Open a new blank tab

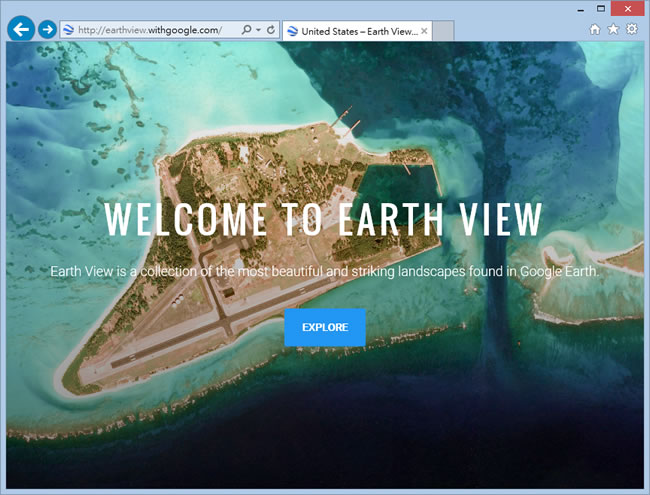point(443,31)
